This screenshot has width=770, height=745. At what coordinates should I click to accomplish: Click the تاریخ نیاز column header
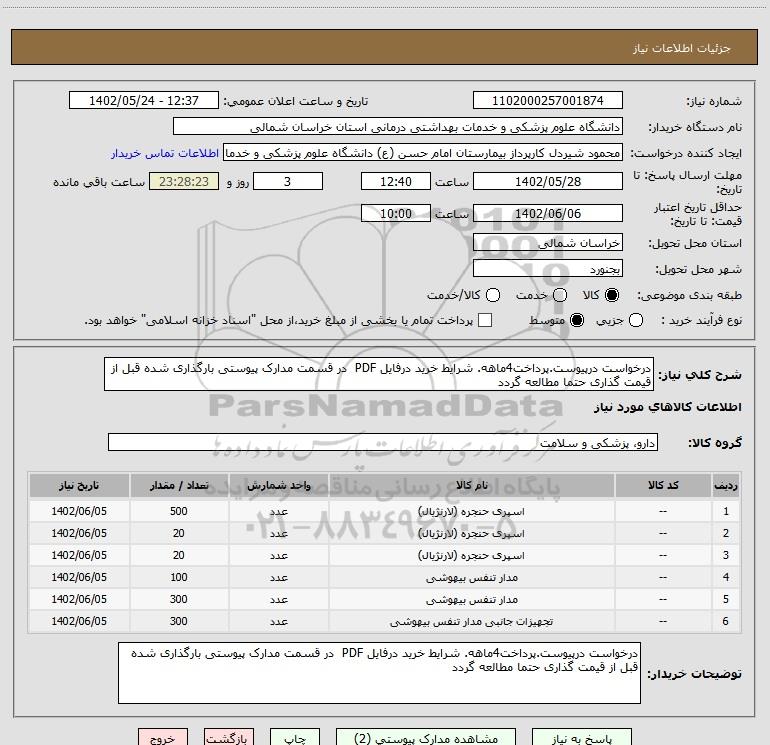click(x=78, y=484)
